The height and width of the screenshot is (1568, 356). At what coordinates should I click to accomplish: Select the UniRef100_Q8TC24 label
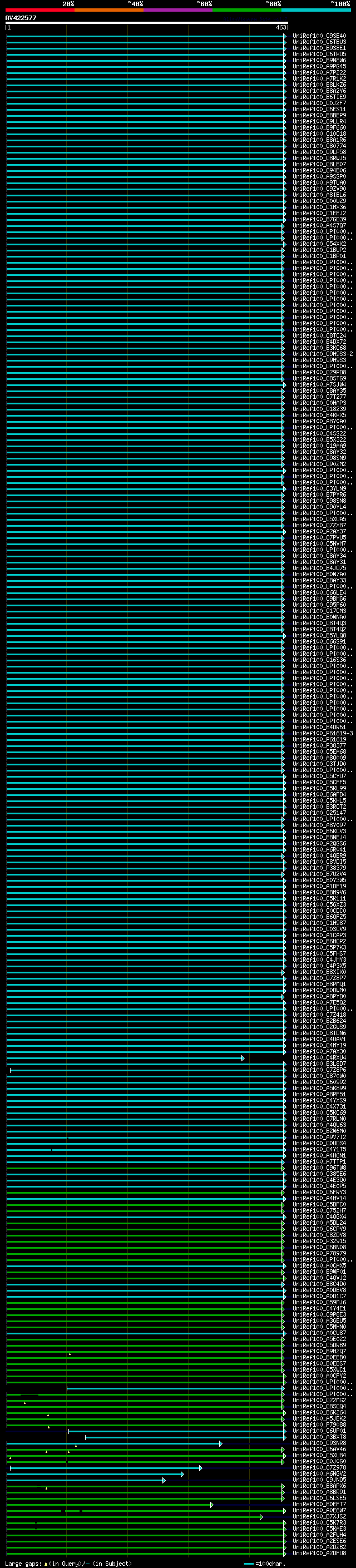(x=319, y=336)
